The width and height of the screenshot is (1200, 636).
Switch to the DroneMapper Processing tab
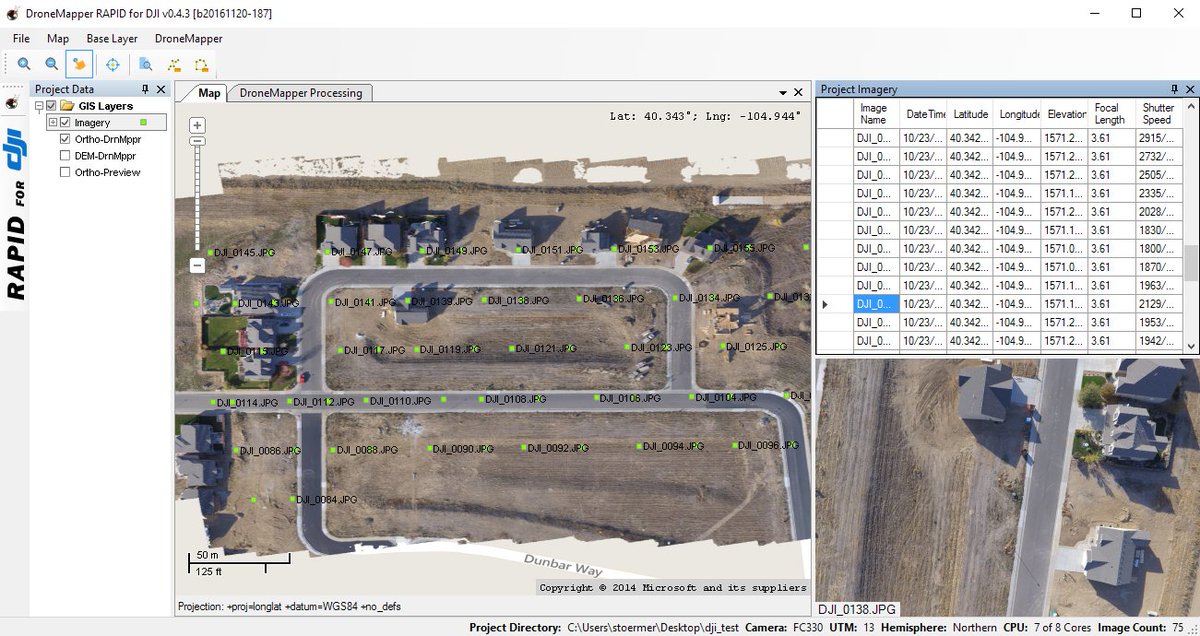point(301,91)
